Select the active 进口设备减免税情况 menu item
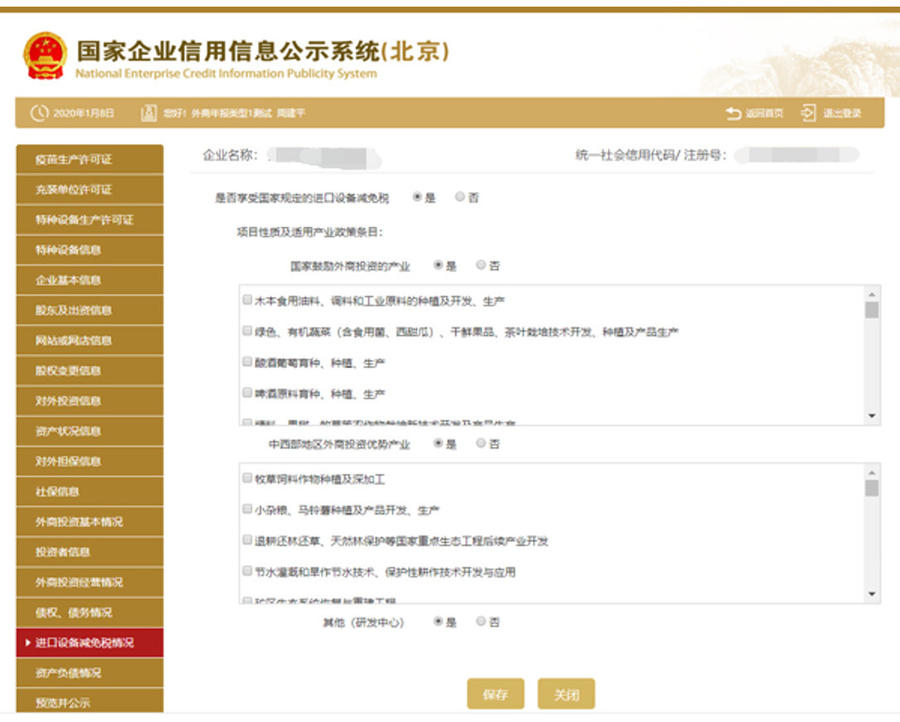This screenshot has height=722, width=900. pyautogui.click(x=90, y=643)
